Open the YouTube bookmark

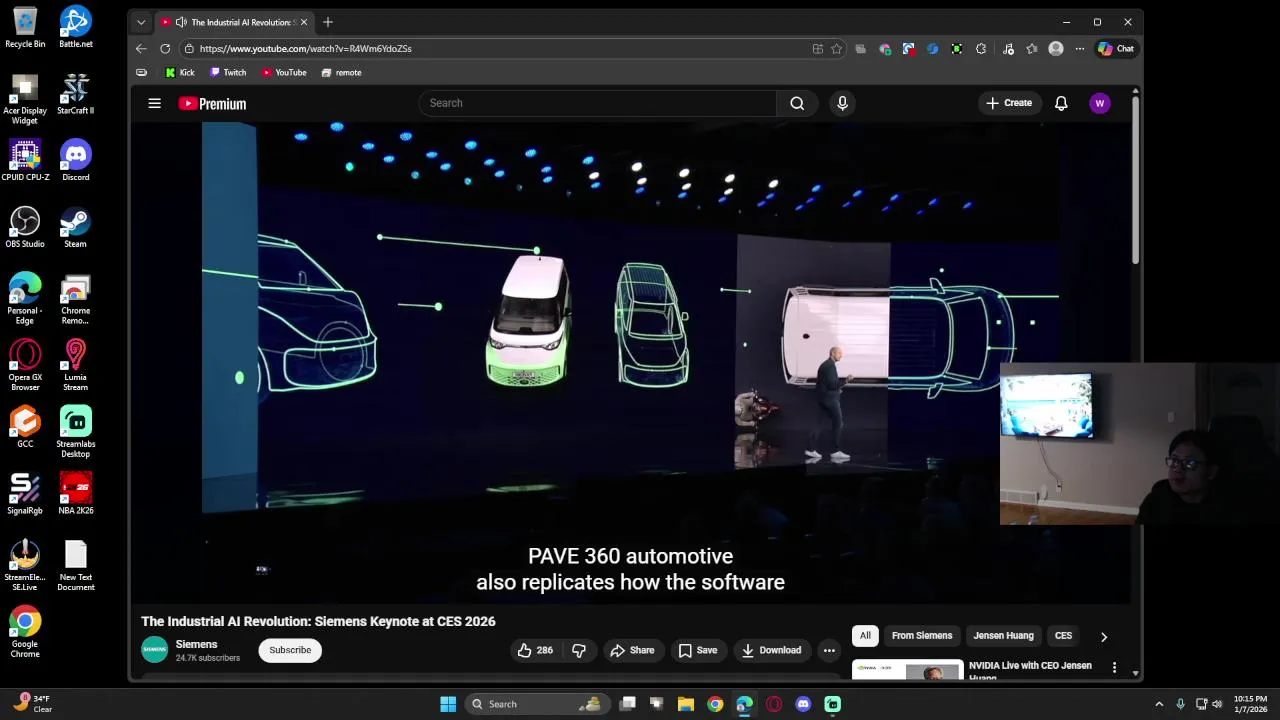[x=284, y=72]
